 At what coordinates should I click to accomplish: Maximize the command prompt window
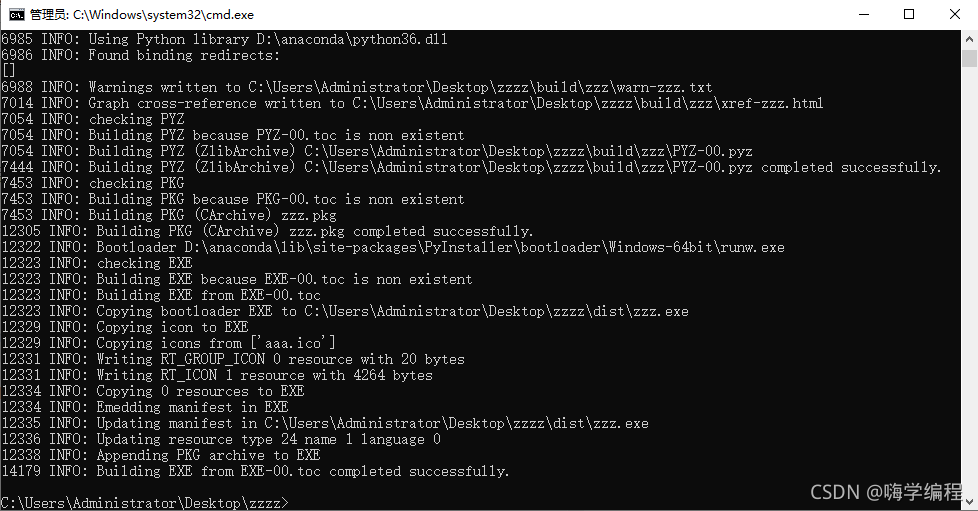pyautogui.click(x=908, y=14)
